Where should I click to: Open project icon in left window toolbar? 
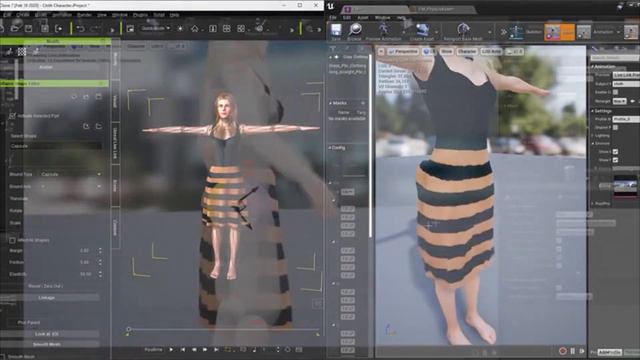point(15,29)
